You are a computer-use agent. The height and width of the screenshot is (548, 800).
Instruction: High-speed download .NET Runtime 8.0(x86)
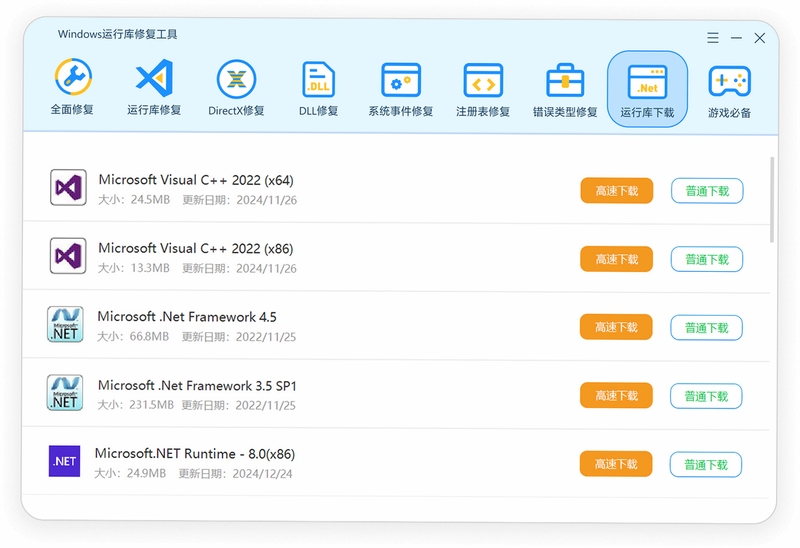pyautogui.click(x=616, y=464)
